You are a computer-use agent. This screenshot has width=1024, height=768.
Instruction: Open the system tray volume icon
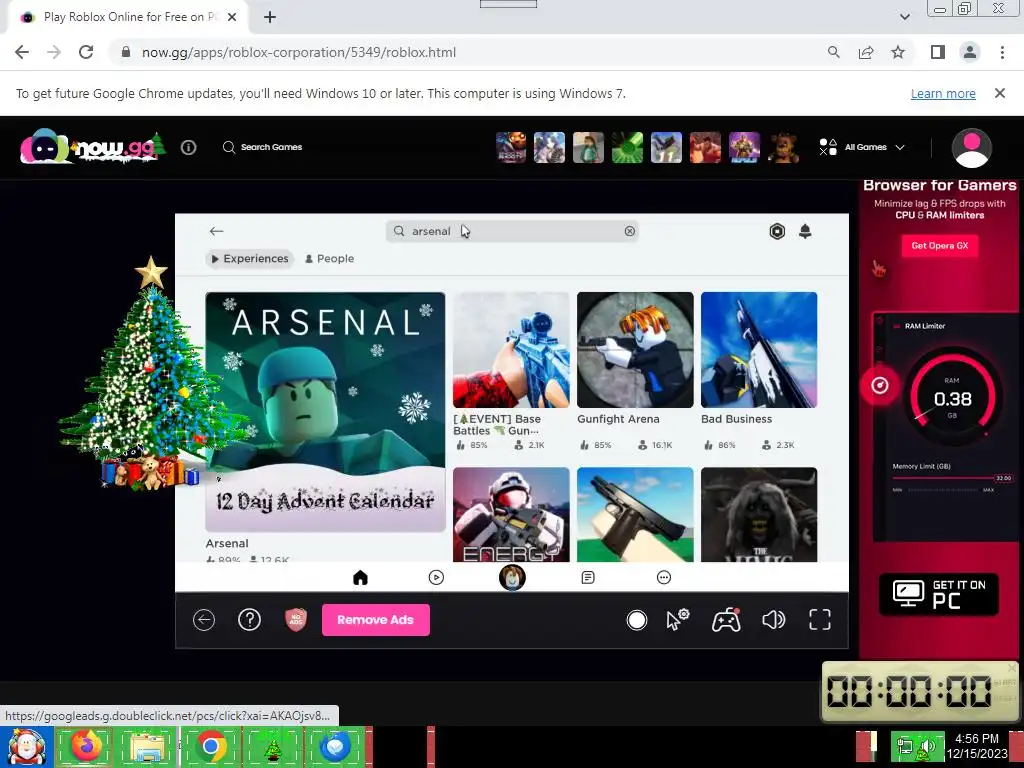[x=926, y=746]
